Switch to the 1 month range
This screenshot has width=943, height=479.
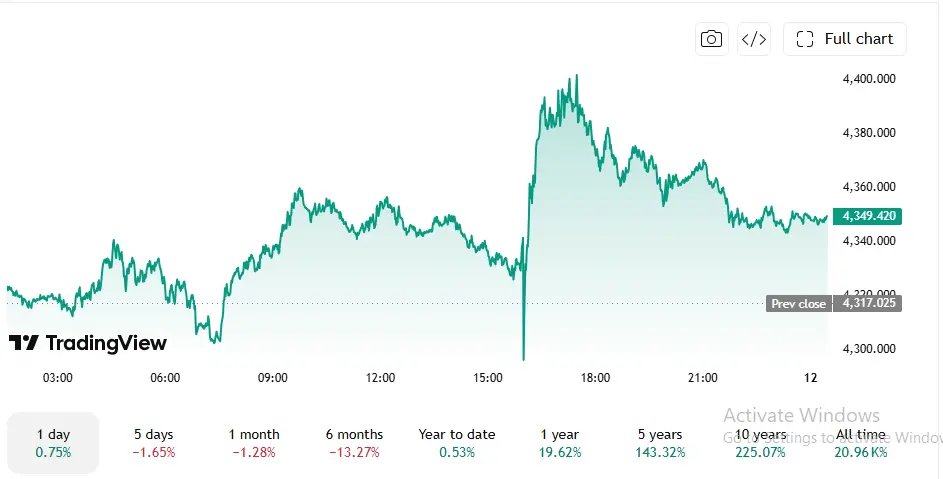point(254,443)
